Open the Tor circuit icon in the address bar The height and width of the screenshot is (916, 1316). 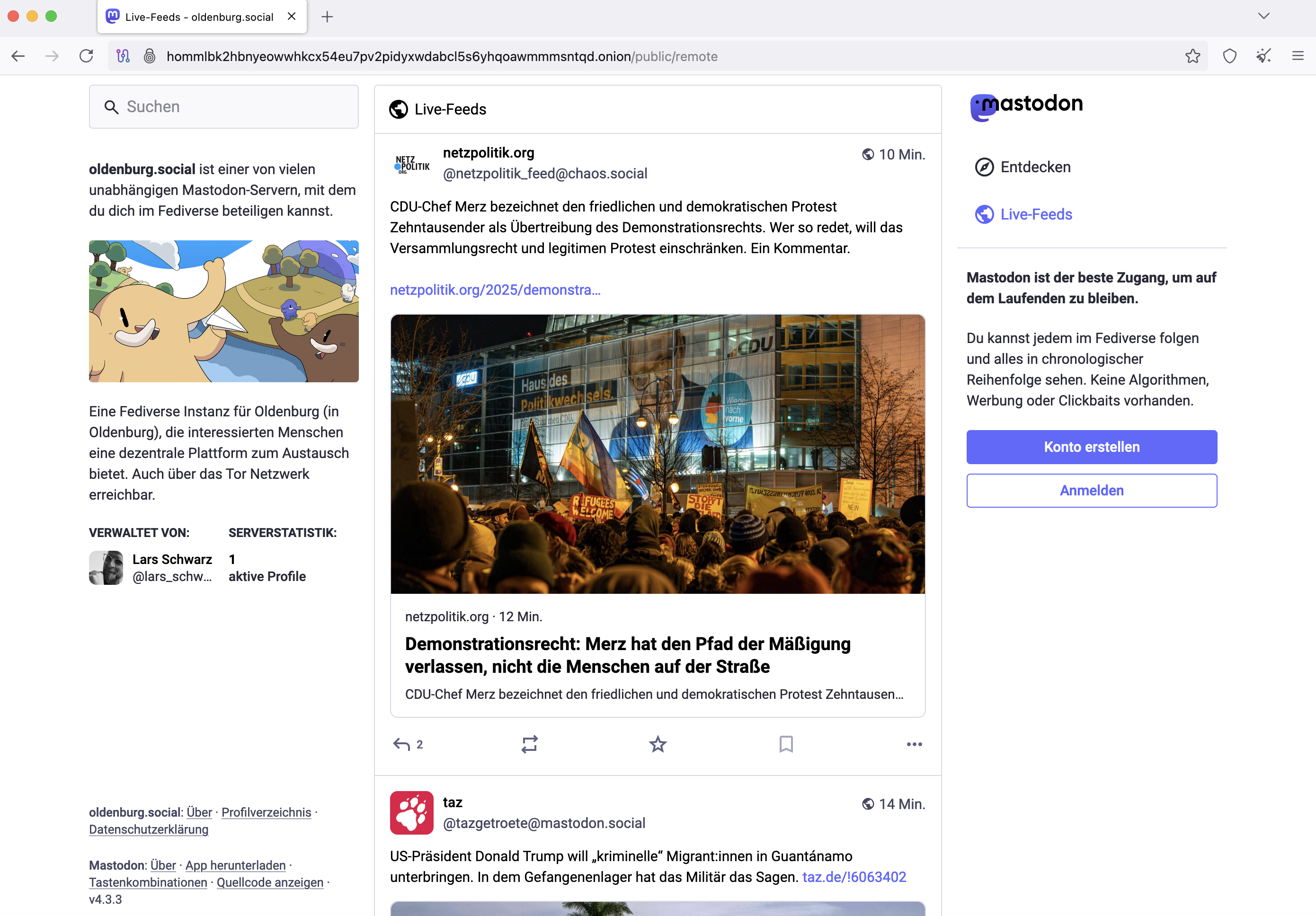pyautogui.click(x=123, y=56)
